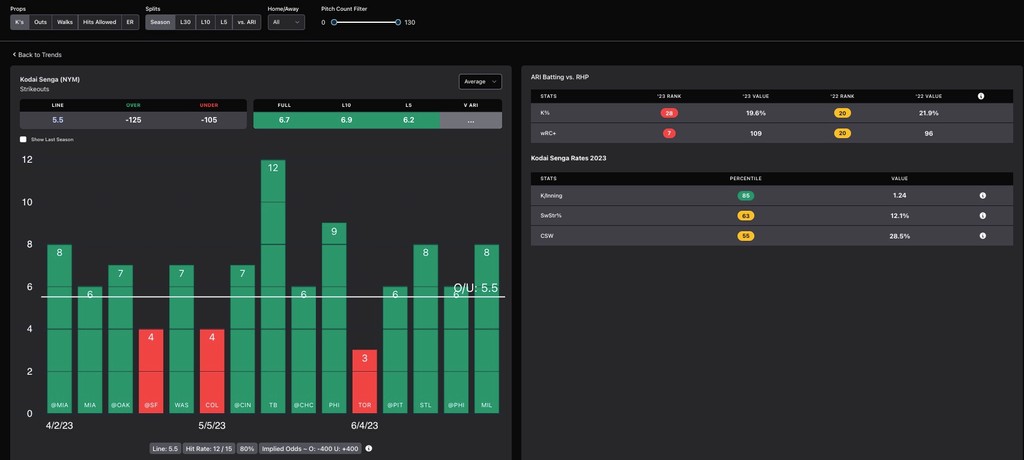Screen dimensions: 1024x460
Task: Click the Kodai Senga (NYM) title
Action: pos(50,79)
